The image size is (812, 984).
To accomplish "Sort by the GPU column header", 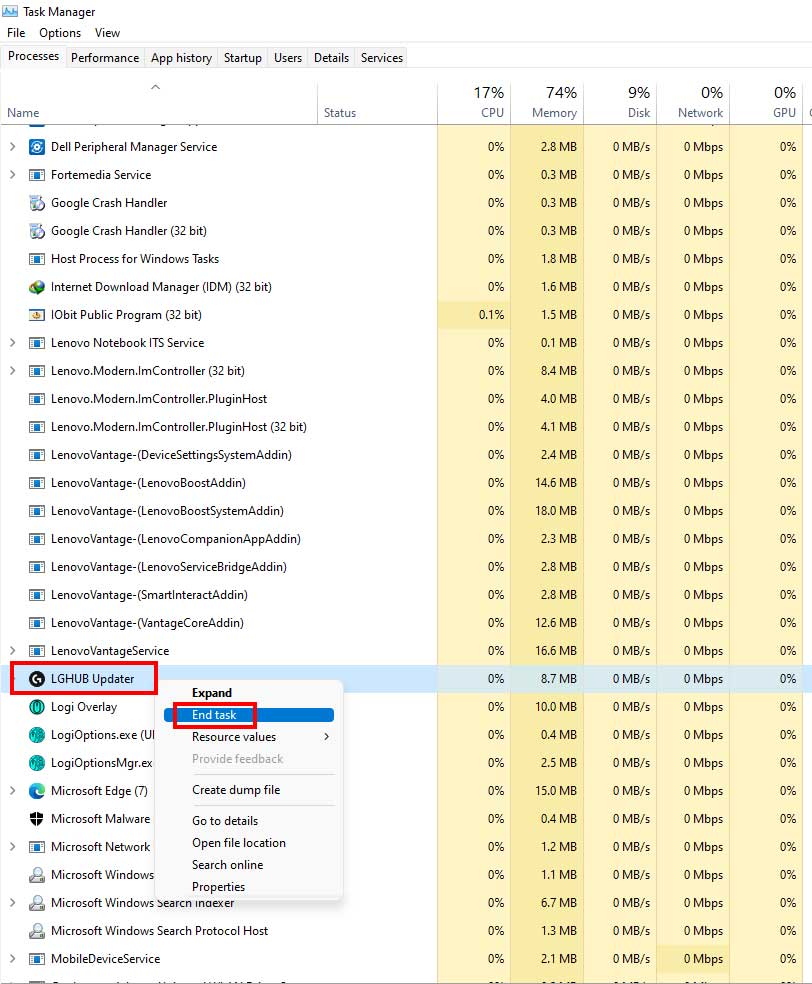I will (766, 102).
